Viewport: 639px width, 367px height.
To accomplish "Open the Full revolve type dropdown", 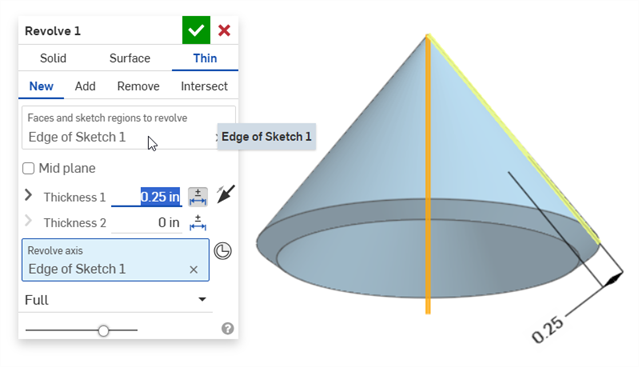I will [116, 300].
